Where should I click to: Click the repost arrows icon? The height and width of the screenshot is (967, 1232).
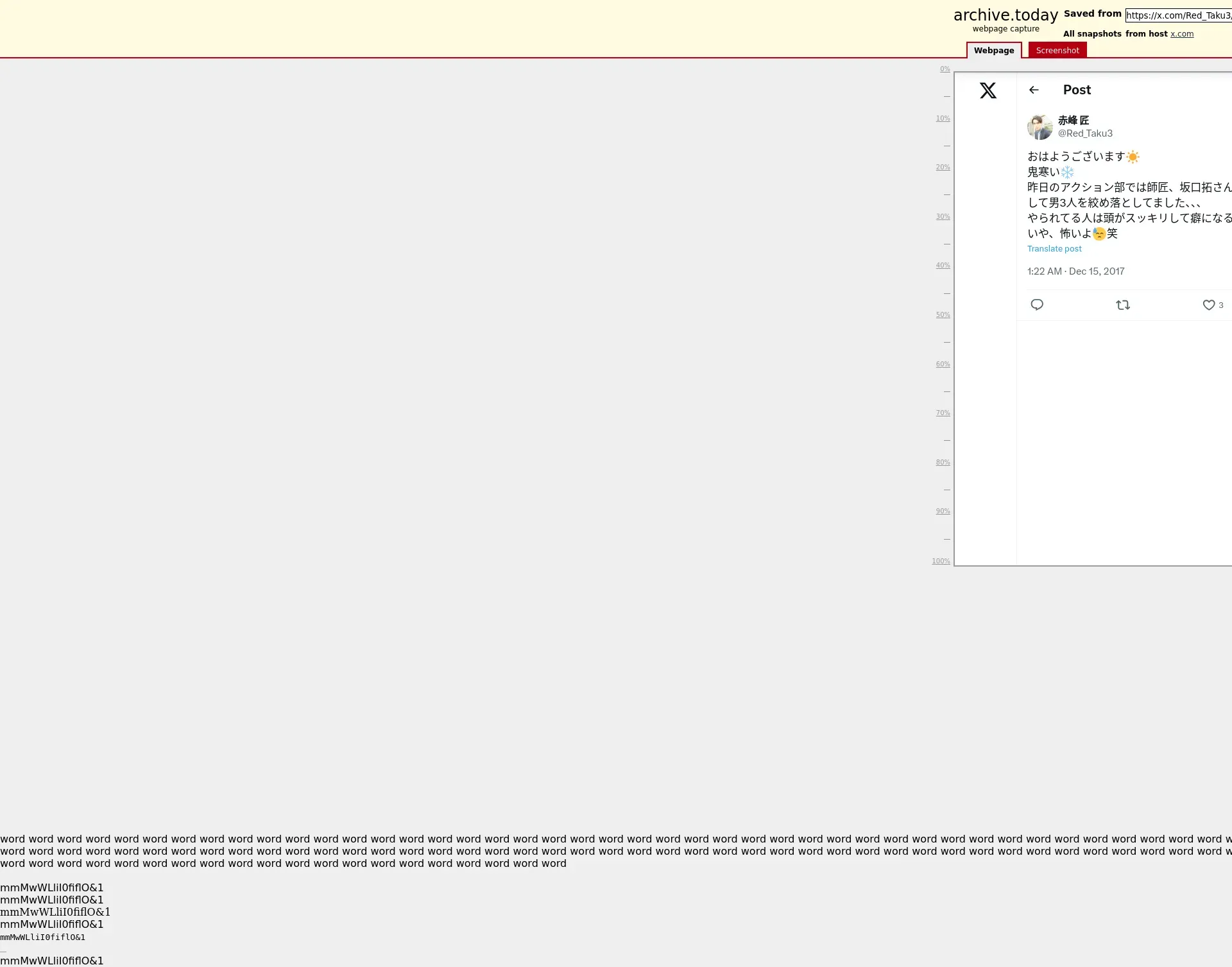click(1123, 305)
